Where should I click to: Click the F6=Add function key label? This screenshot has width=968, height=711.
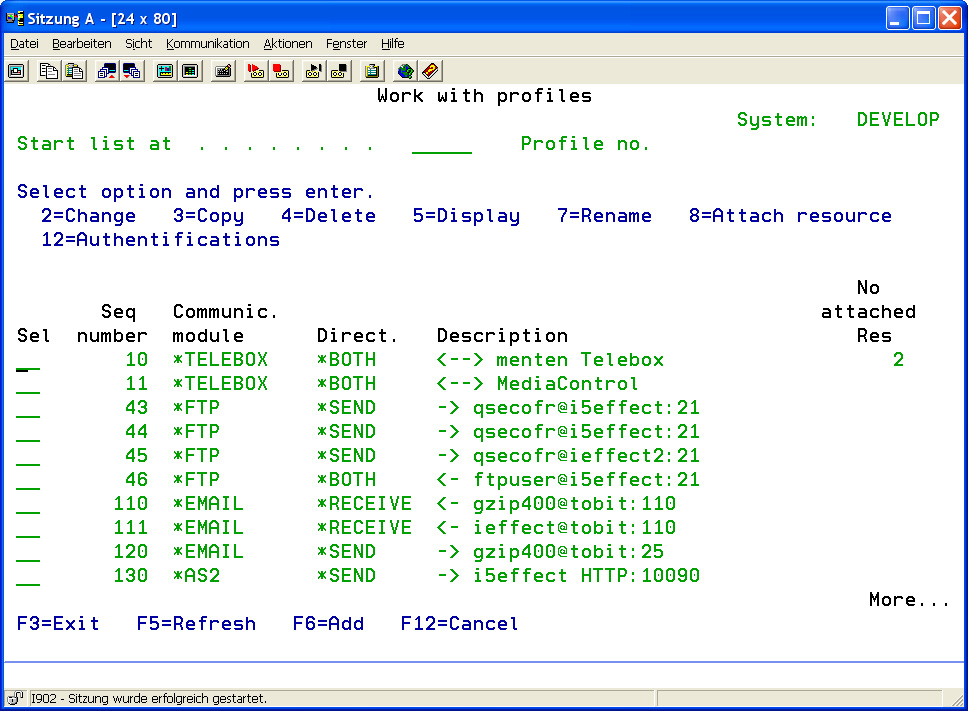click(x=328, y=624)
